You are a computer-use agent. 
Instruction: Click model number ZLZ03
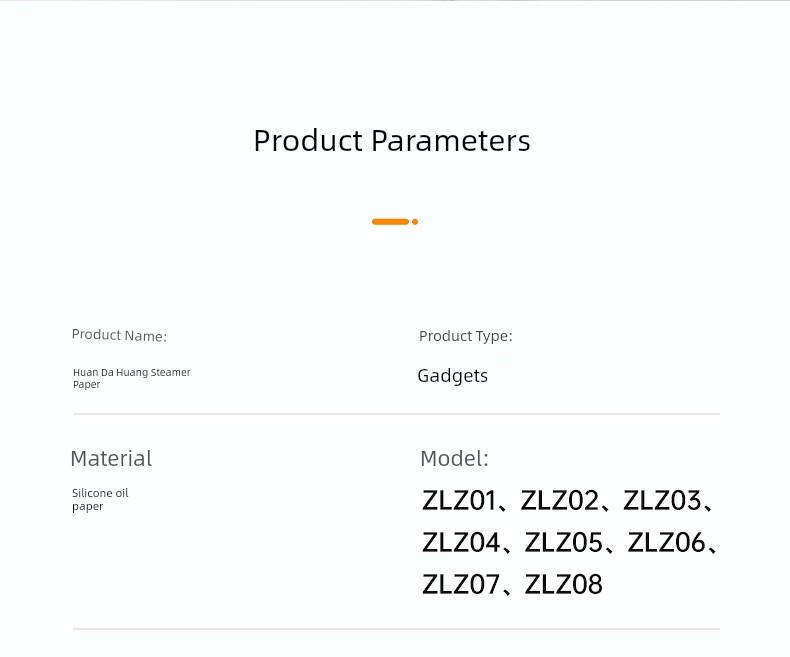click(x=662, y=501)
